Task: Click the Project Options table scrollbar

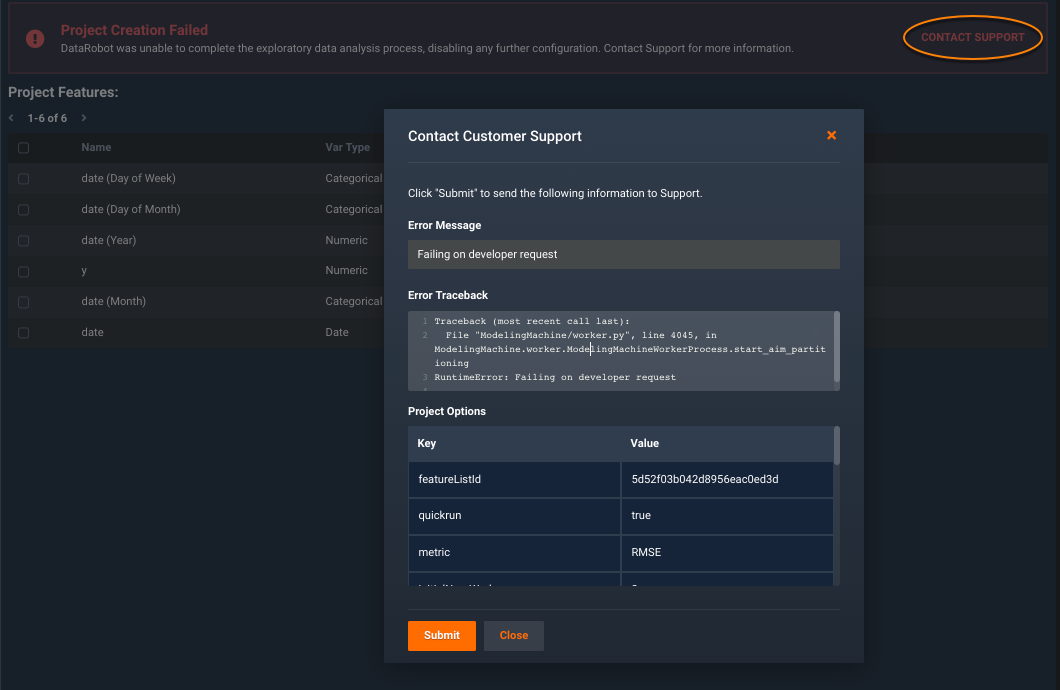Action: click(837, 447)
